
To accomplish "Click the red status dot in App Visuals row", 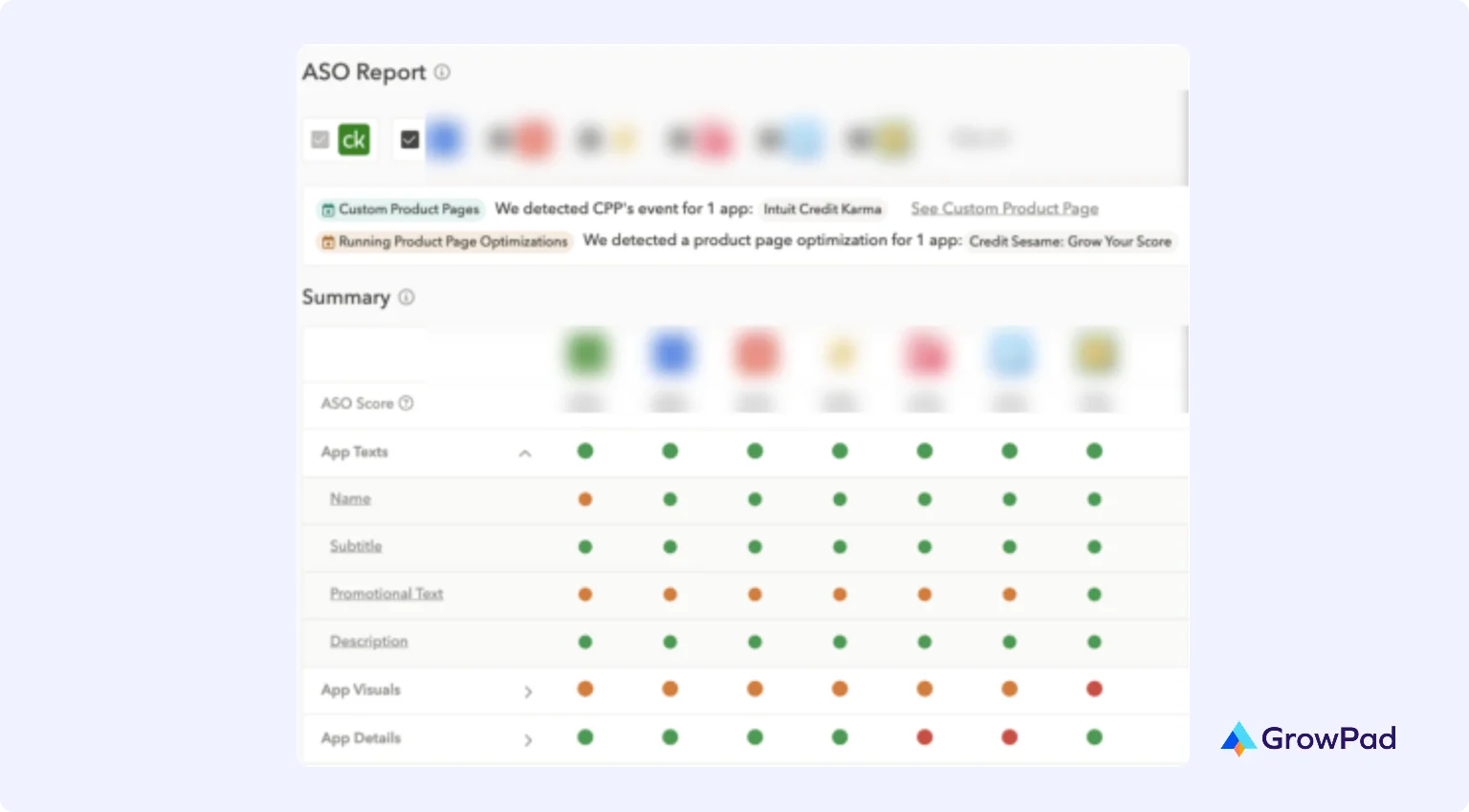I will coord(1095,689).
